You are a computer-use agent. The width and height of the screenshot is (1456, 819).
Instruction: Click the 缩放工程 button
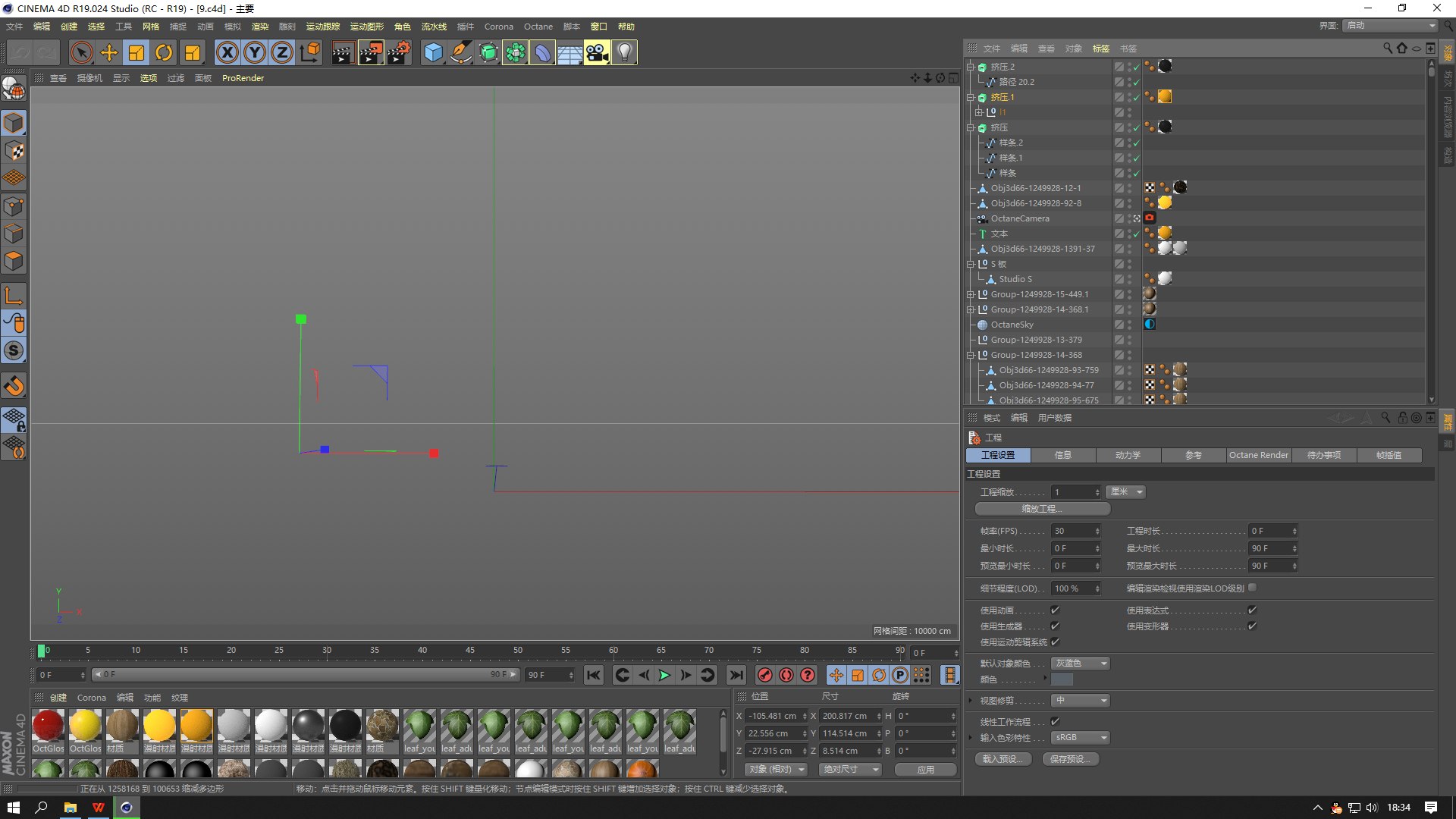click(1042, 509)
